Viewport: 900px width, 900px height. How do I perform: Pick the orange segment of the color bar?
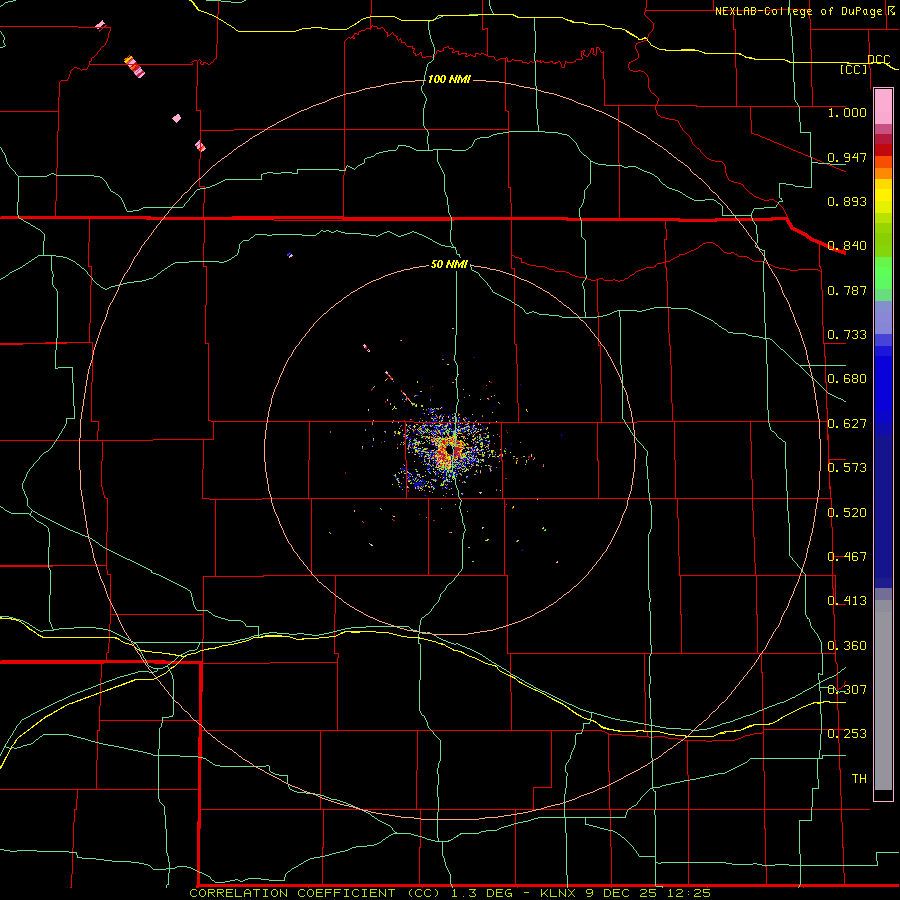tap(883, 173)
